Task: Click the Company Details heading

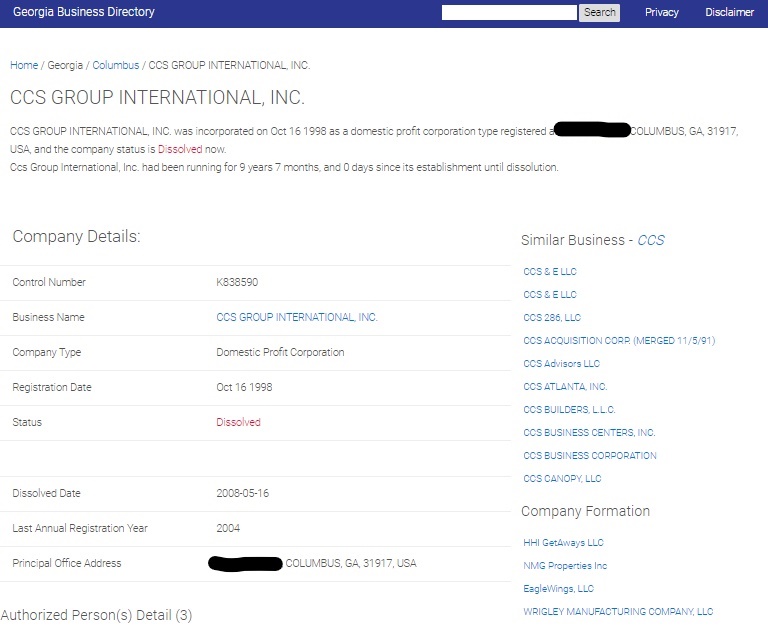Action: pyautogui.click(x=76, y=236)
